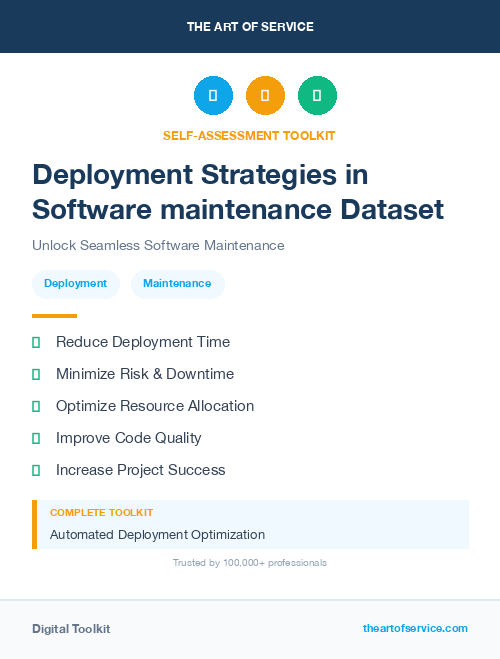This screenshot has width=500, height=659.
Task: Click "Automated Deployment Optimization" text
Action: click(158, 535)
